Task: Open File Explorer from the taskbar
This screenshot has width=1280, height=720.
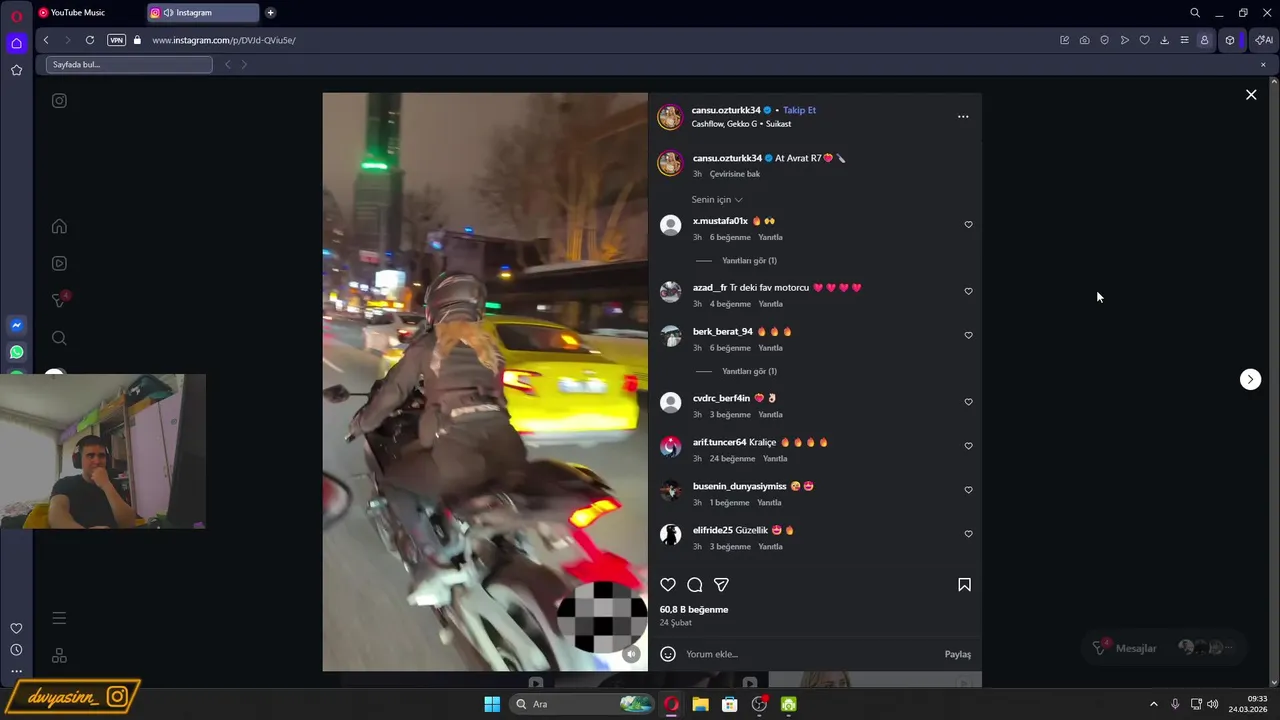Action: pos(700,704)
